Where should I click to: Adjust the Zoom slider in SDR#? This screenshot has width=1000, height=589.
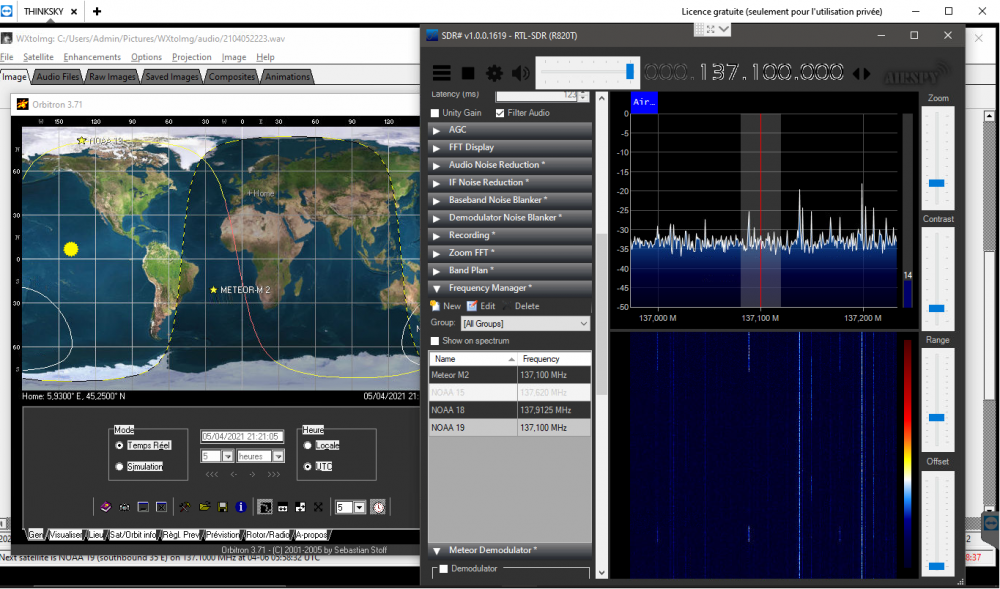[x=936, y=183]
